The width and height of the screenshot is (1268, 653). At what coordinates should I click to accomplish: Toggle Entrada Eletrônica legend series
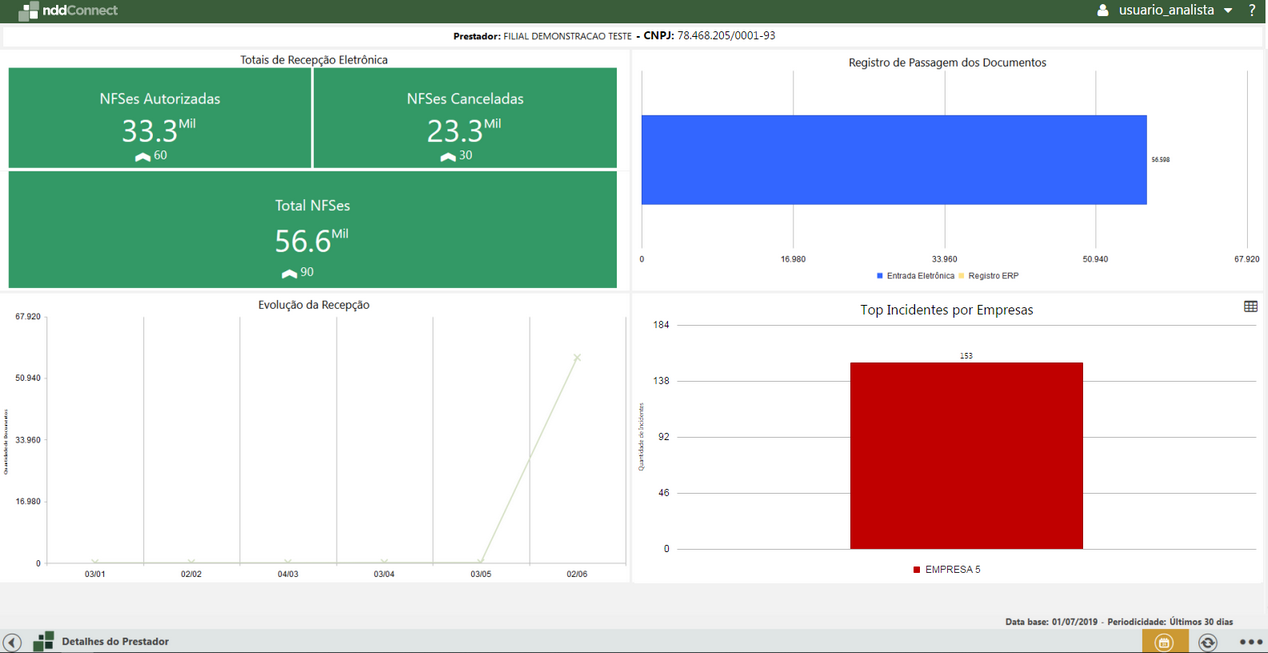(915, 275)
